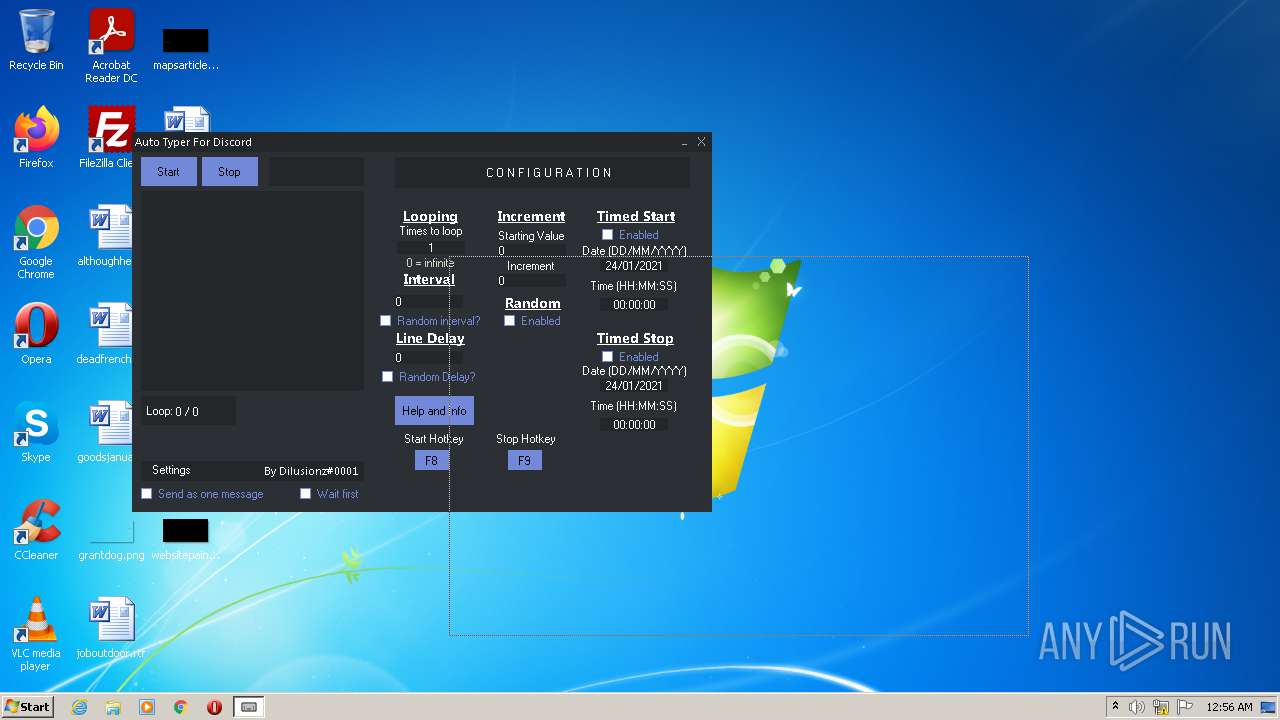1280x720 pixels.
Task: Close the Auto Typer For Discord window
Action: coord(701,142)
